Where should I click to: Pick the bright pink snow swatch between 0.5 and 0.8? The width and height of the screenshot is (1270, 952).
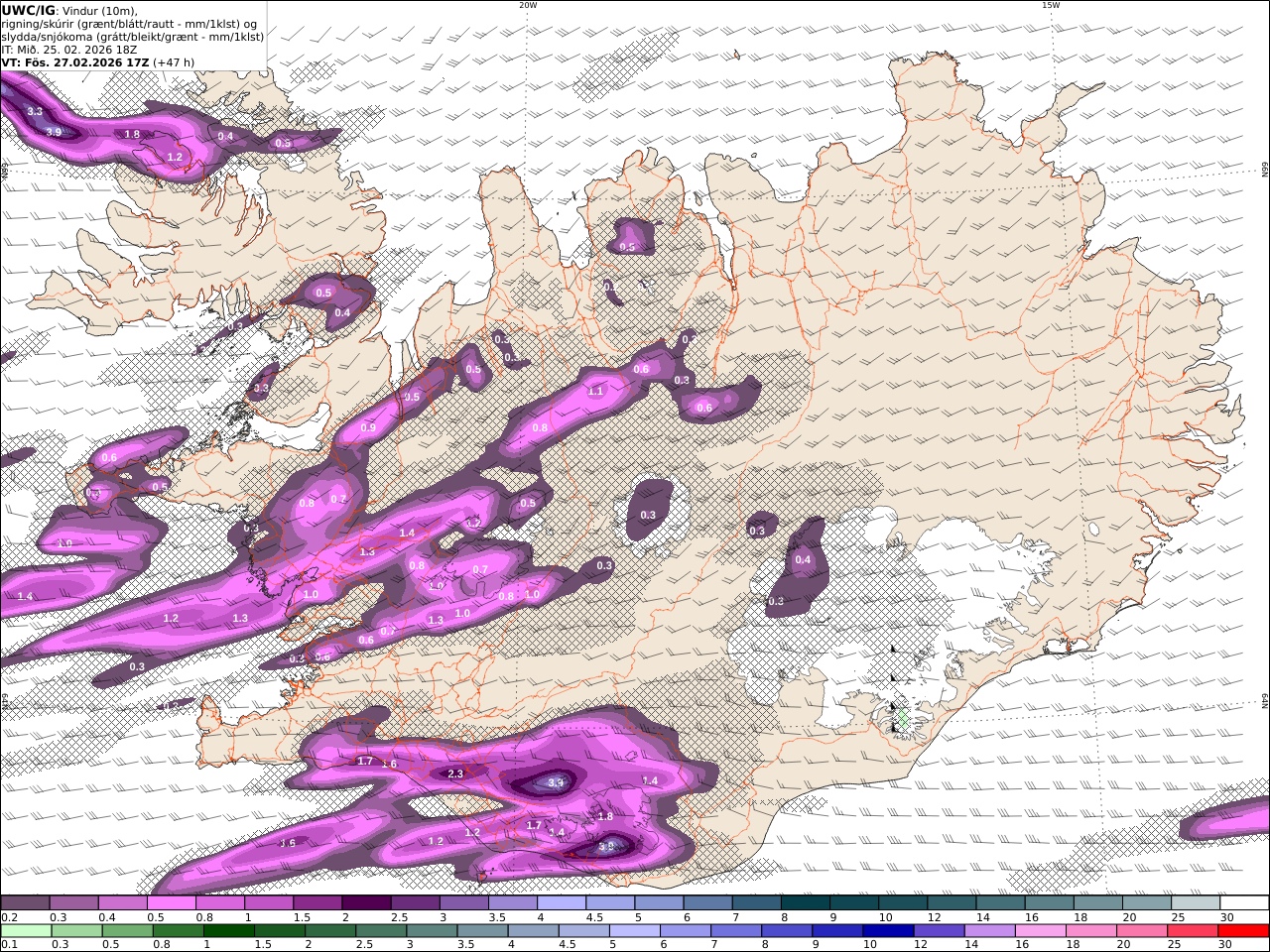pos(171,903)
